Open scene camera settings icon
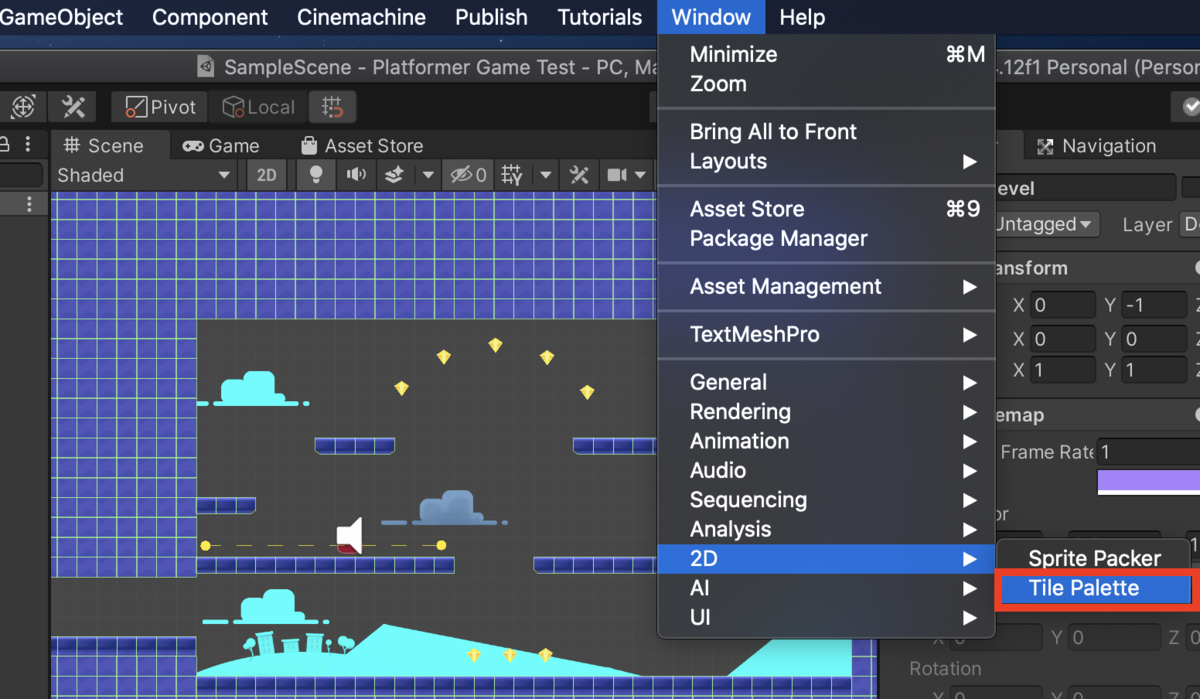This screenshot has height=699, width=1200. pyautogui.click(x=617, y=175)
